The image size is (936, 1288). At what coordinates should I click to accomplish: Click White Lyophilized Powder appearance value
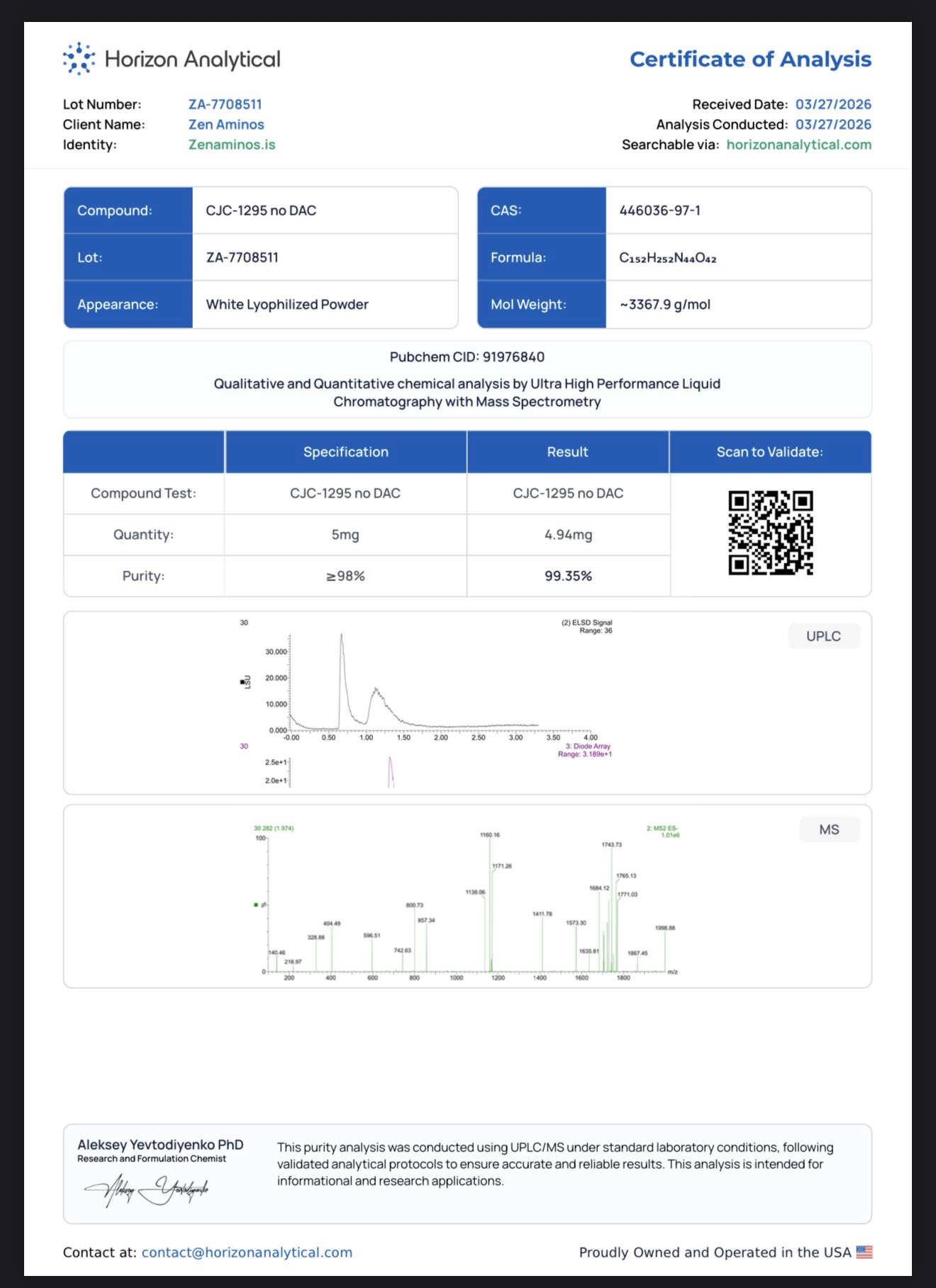coord(287,304)
